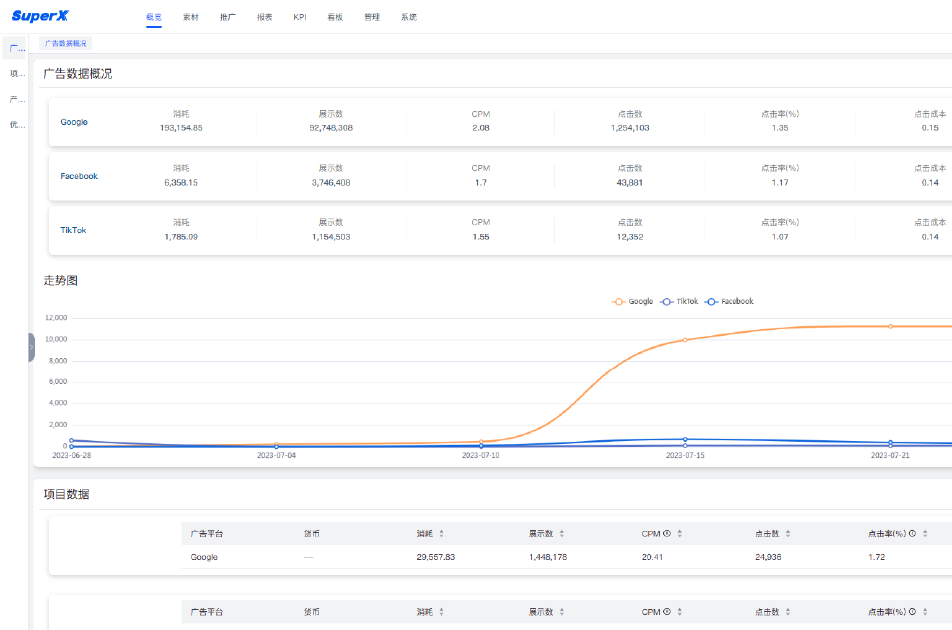Sort first project table by CPM

pyautogui.click(x=679, y=534)
